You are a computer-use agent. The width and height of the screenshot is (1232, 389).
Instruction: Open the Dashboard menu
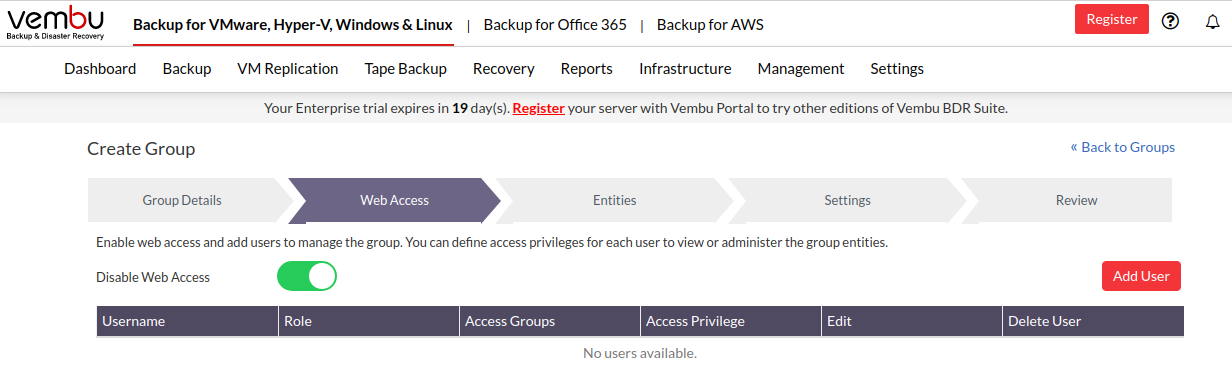point(100,69)
